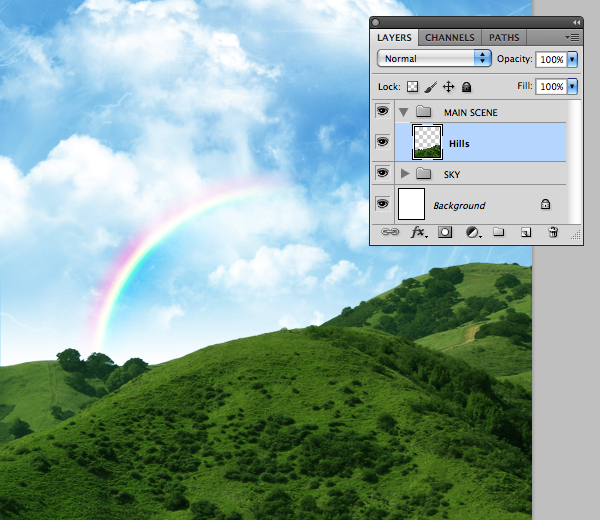This screenshot has width=600, height=520.
Task: Open the Fill slider dropdown arrow
Action: tap(572, 86)
